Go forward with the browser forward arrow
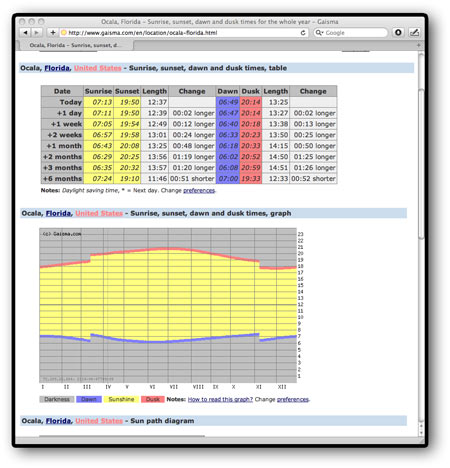 click(x=36, y=32)
